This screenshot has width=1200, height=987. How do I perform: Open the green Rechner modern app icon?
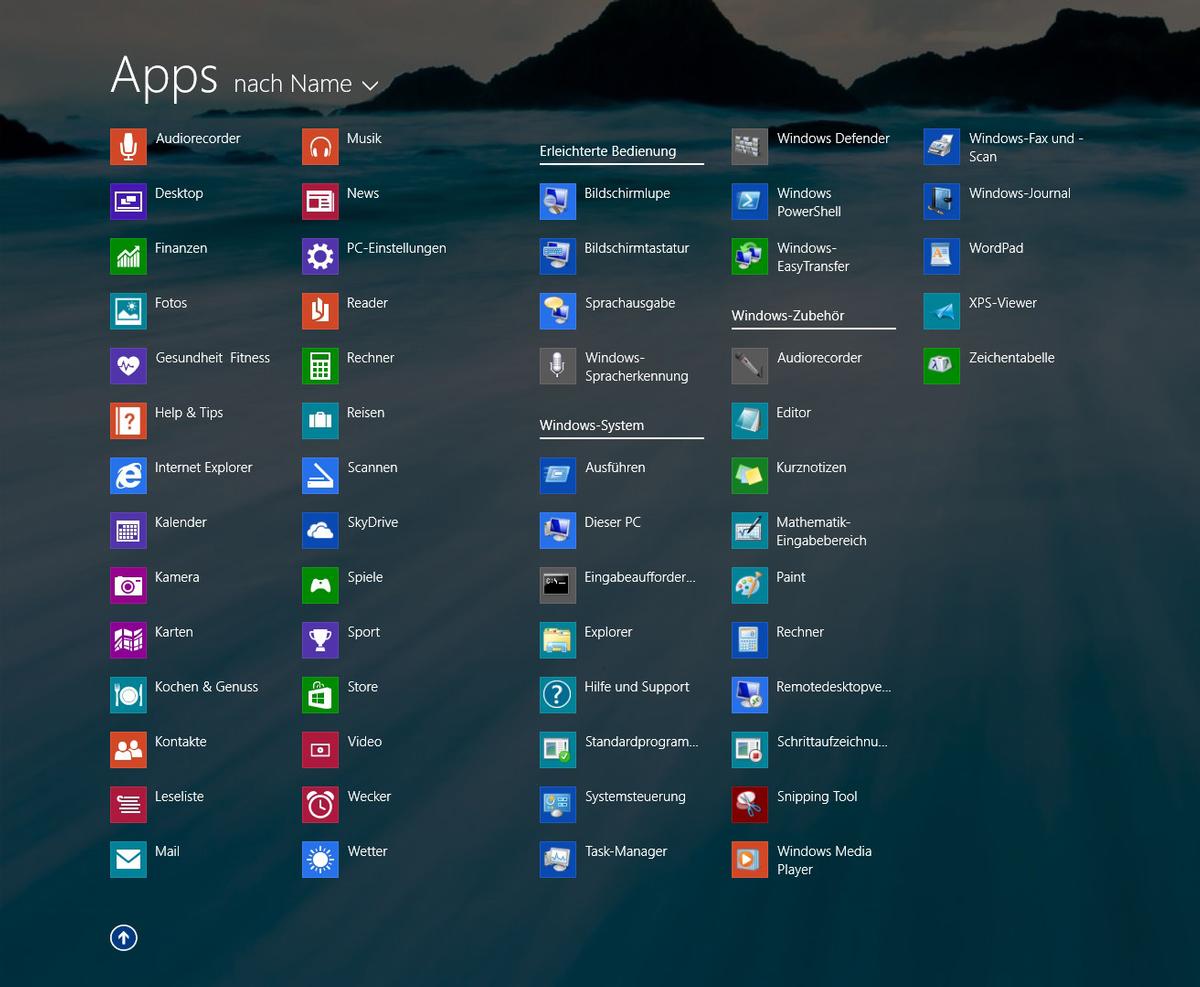coord(320,367)
